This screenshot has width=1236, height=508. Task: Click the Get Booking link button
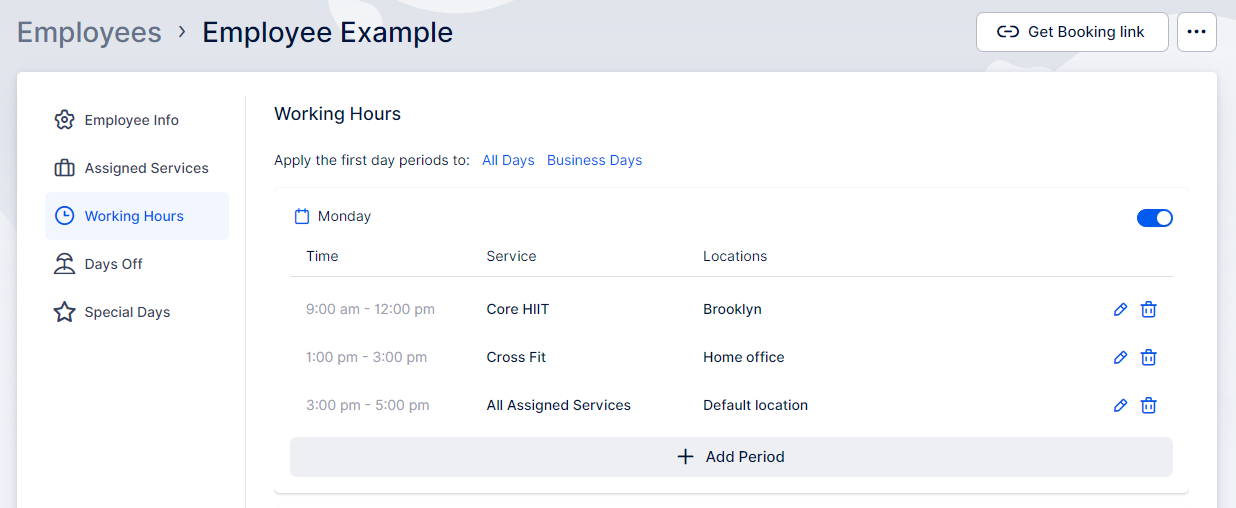[1072, 32]
